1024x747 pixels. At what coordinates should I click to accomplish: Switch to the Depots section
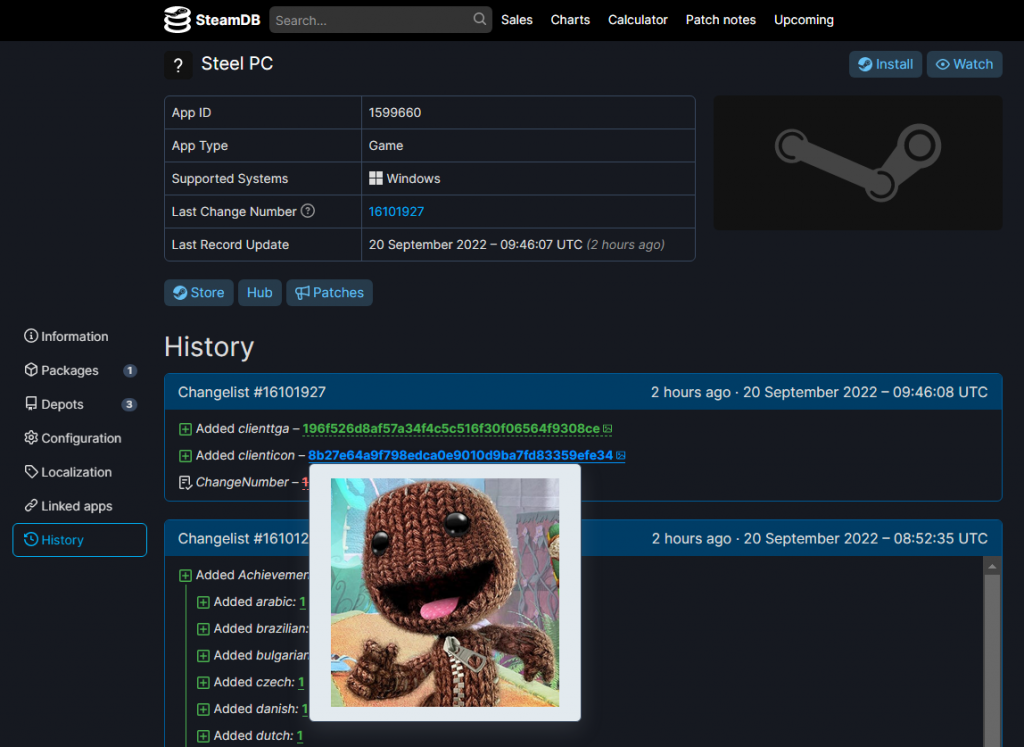(80, 404)
